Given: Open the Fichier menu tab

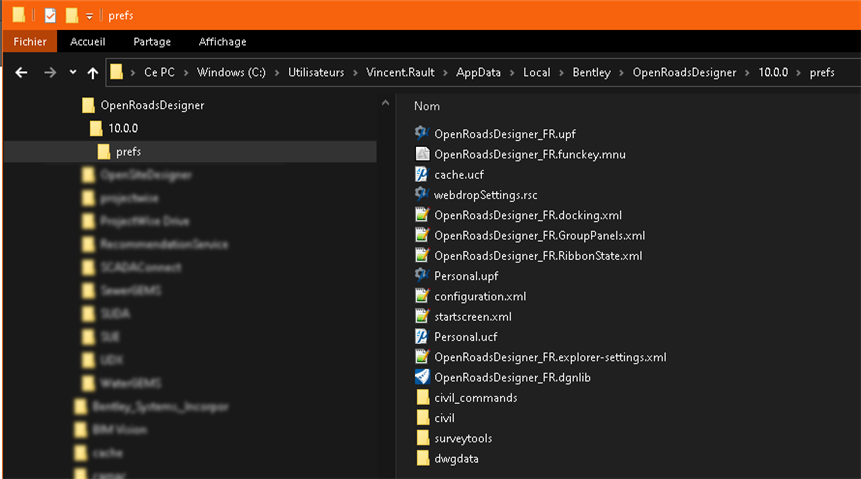Looking at the screenshot, I should tap(30, 42).
